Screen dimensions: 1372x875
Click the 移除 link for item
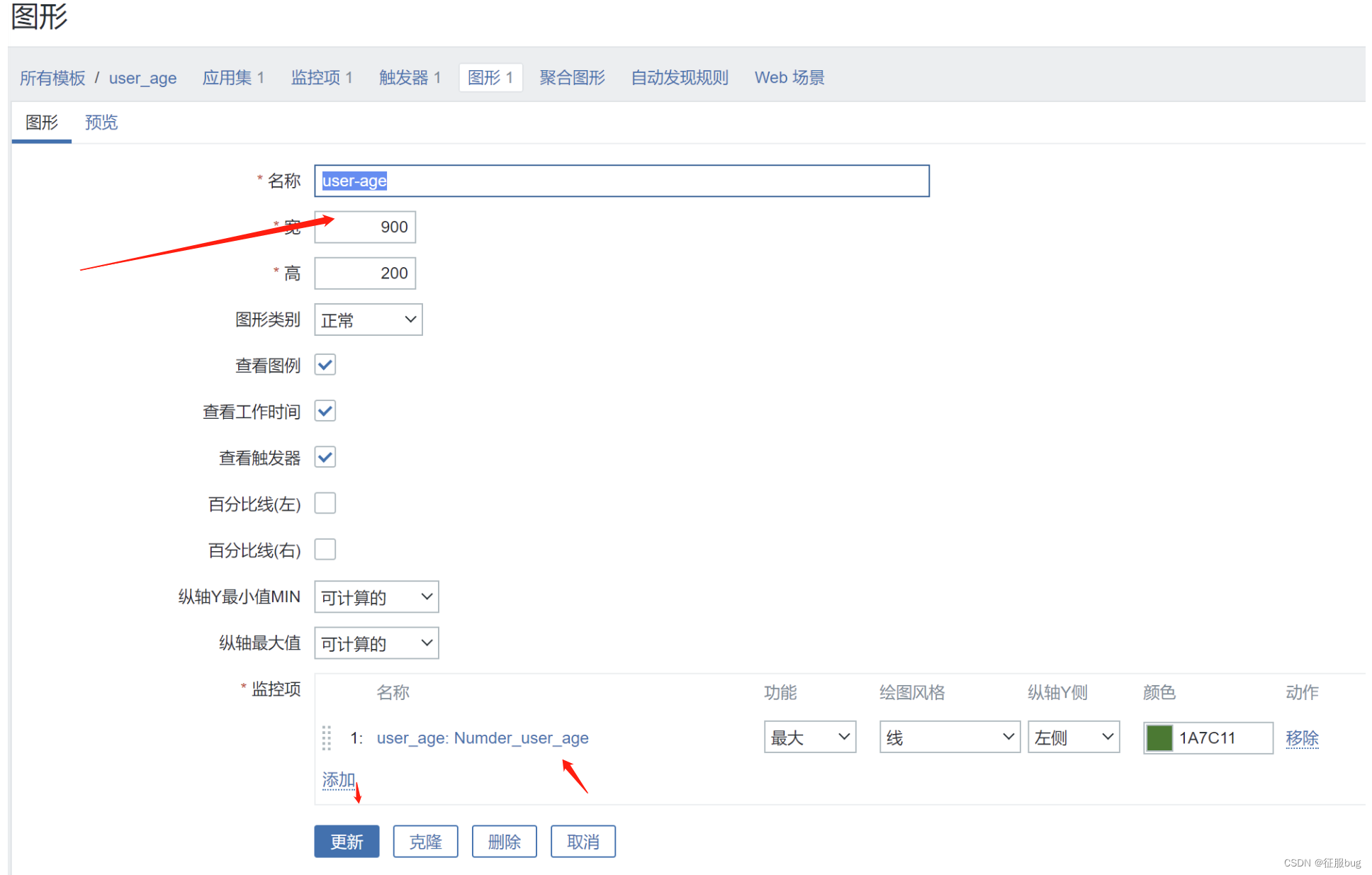tap(1302, 738)
